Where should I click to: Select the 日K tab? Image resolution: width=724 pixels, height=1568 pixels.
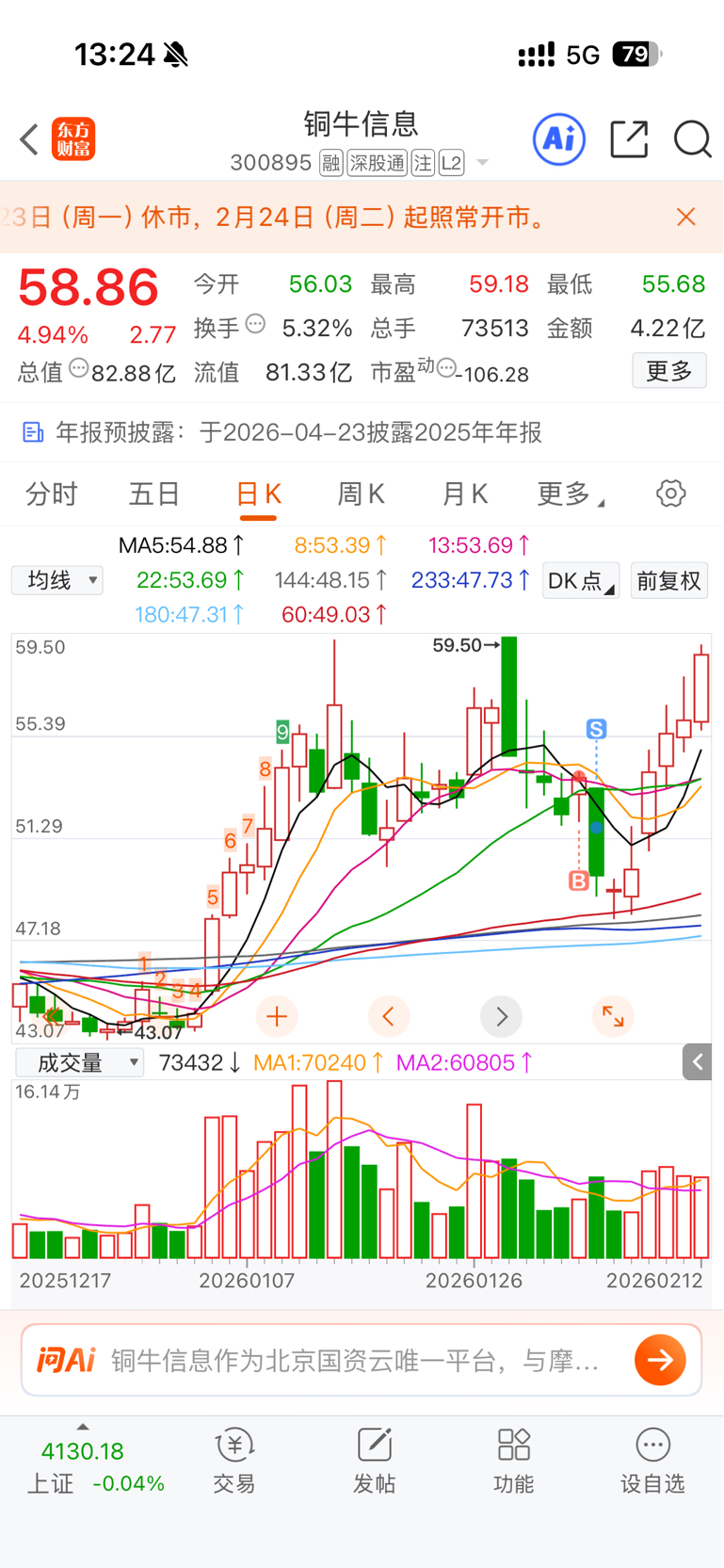[258, 493]
